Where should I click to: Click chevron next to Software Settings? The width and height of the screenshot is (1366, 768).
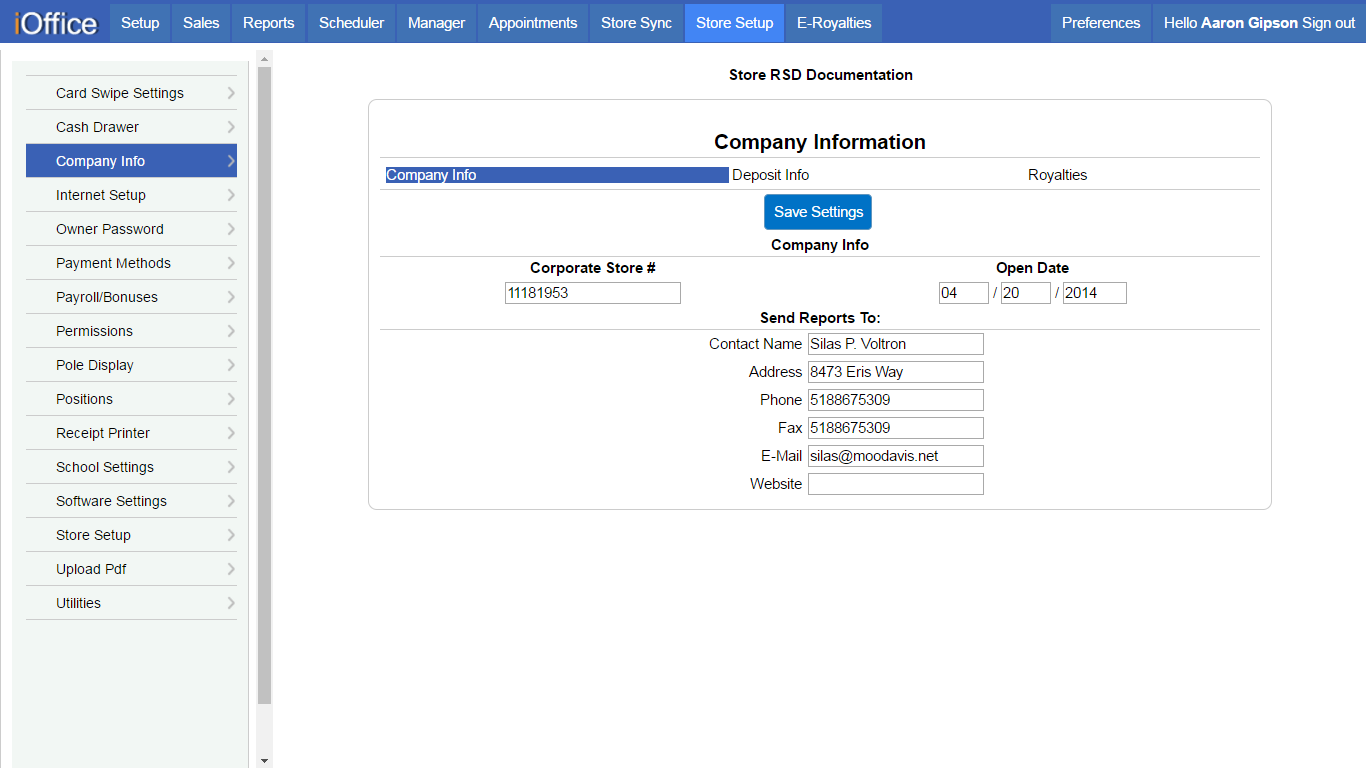231,501
